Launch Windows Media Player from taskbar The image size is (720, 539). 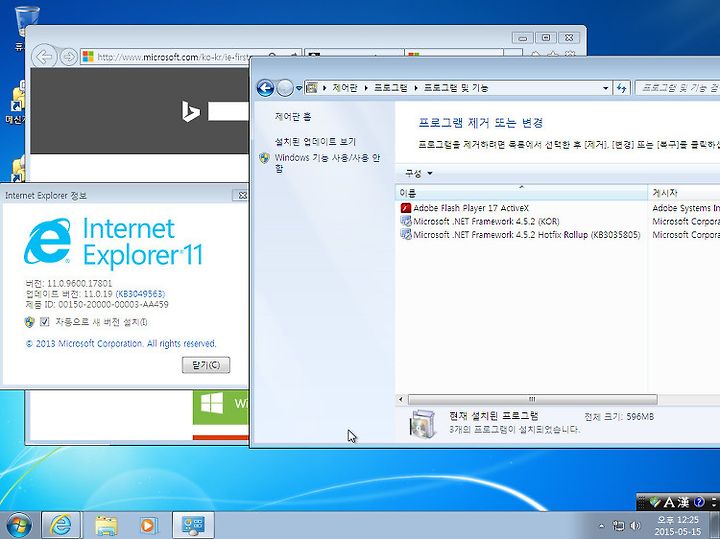[148, 525]
